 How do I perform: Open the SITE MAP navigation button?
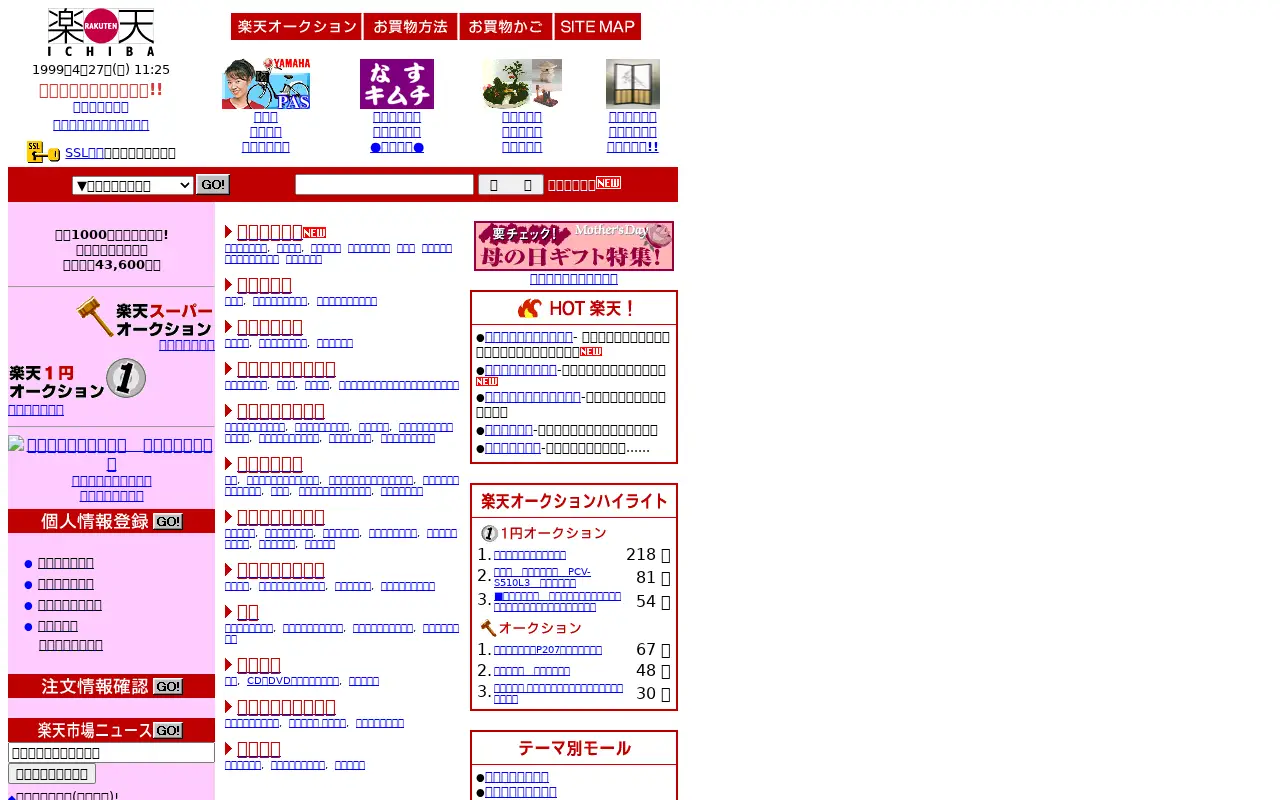click(598, 27)
